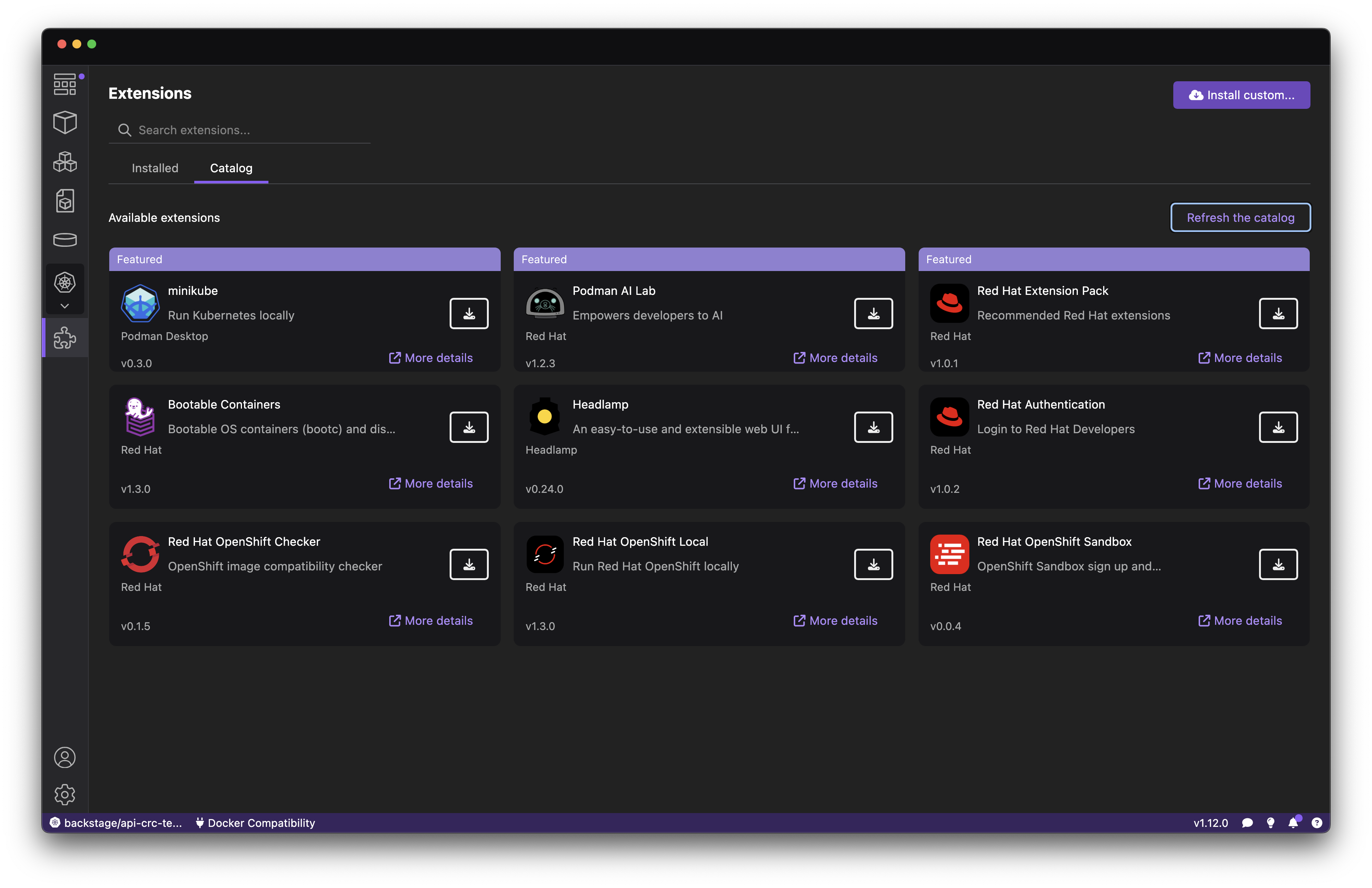Open the Dashboard in the sidebar

click(x=64, y=84)
